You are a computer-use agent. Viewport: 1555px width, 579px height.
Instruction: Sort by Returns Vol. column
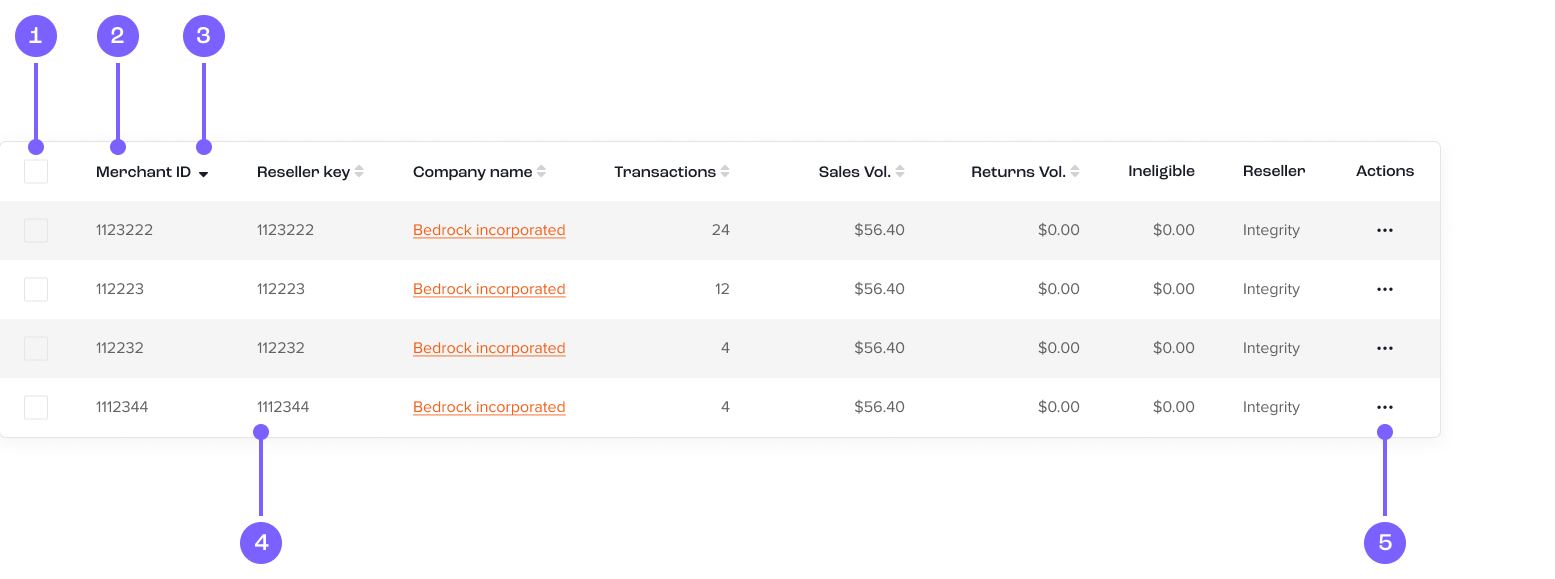[1075, 172]
